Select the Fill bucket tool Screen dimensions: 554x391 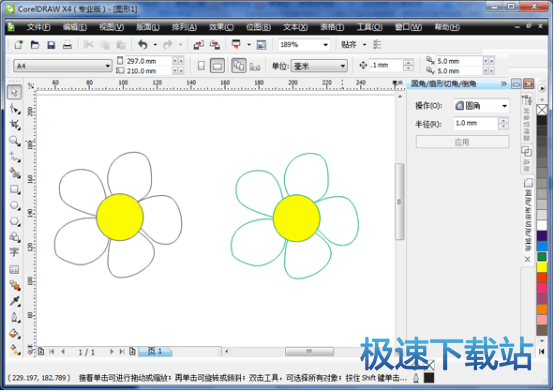[14, 333]
